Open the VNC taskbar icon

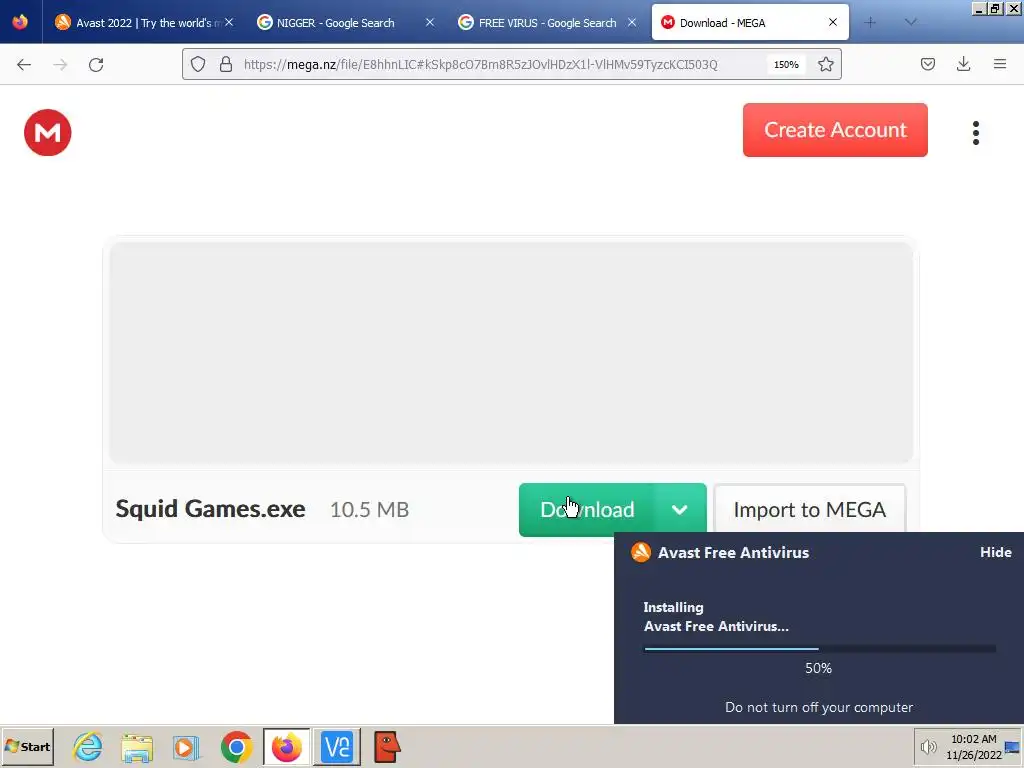pos(337,746)
